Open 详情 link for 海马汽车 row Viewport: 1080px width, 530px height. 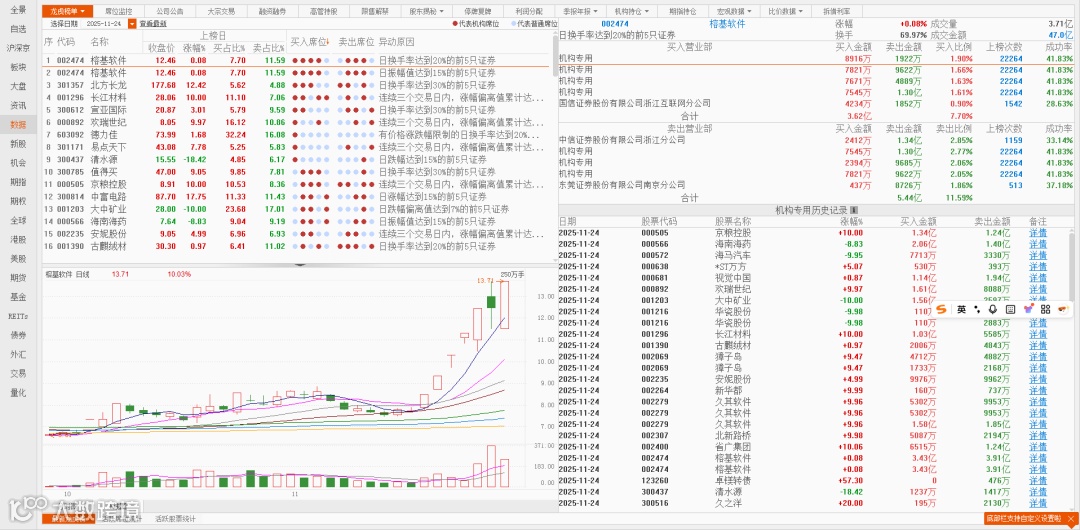coord(1037,256)
